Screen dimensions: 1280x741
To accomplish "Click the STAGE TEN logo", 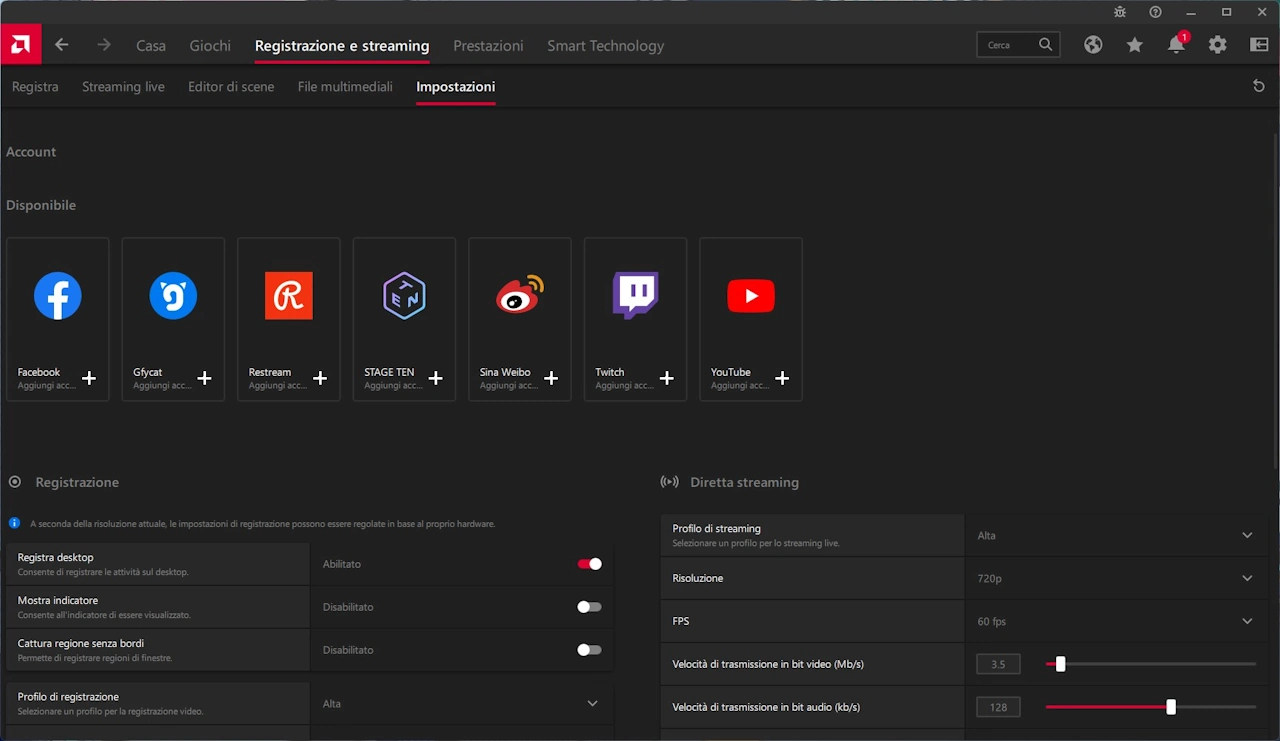I will (x=404, y=296).
